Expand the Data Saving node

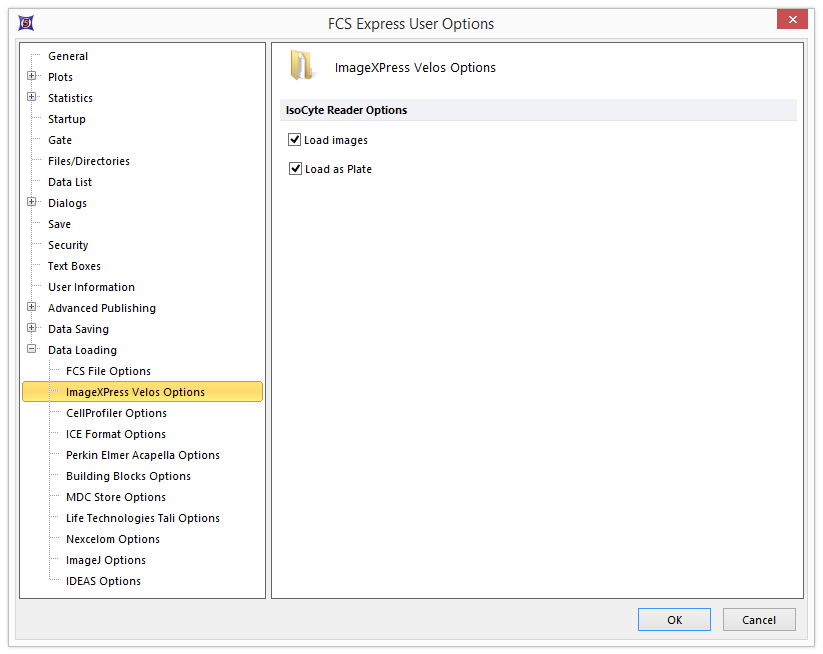(x=32, y=329)
